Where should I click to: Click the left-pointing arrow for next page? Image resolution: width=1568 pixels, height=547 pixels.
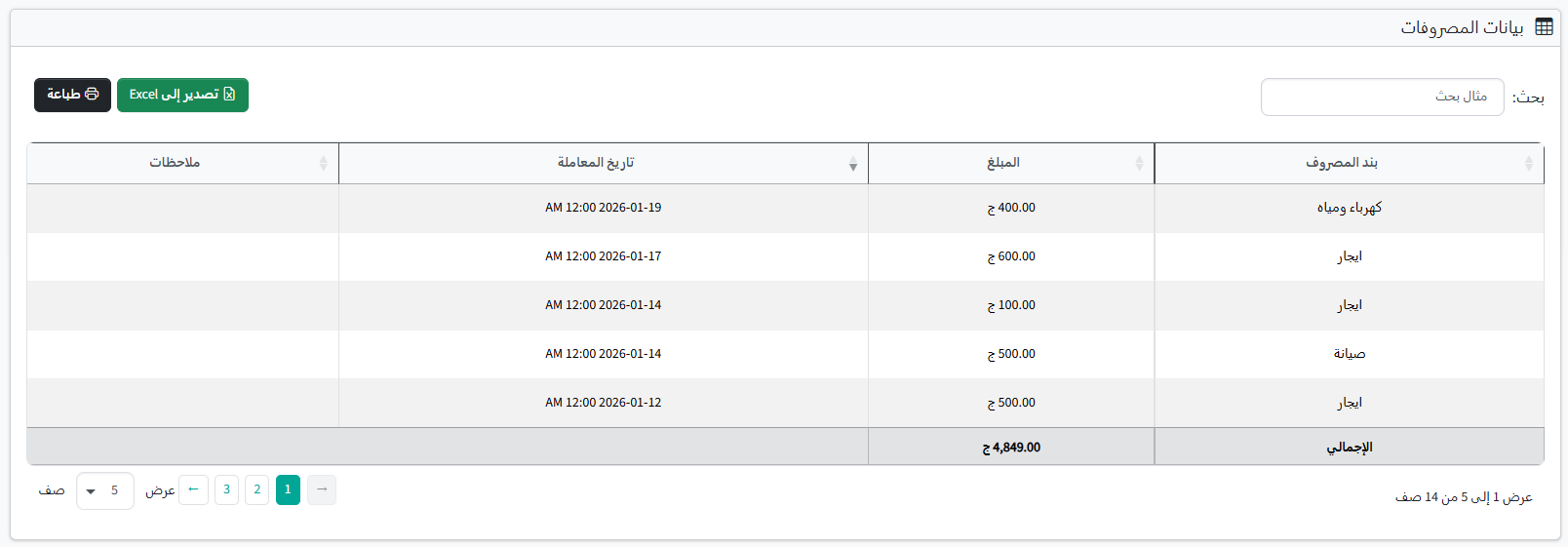click(x=193, y=489)
